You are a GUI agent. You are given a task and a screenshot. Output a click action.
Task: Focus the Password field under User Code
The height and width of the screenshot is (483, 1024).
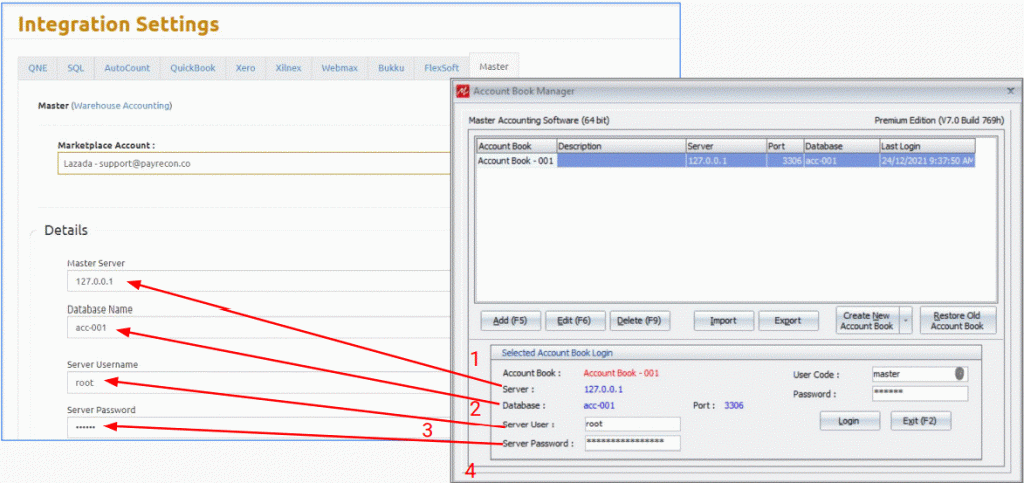coord(920,393)
